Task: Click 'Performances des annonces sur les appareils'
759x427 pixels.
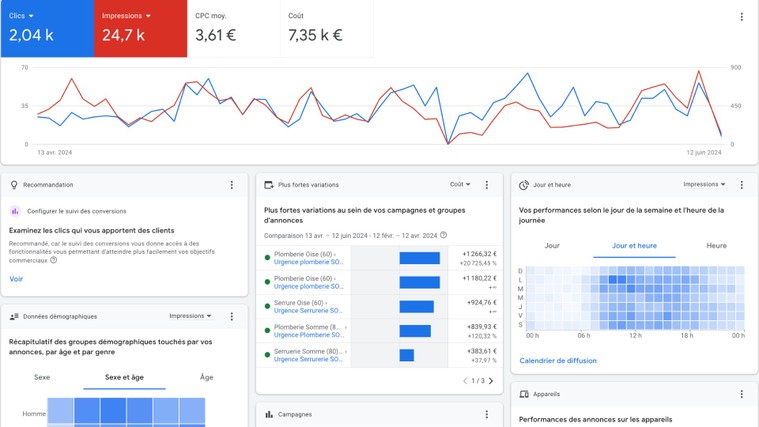Action: point(595,419)
